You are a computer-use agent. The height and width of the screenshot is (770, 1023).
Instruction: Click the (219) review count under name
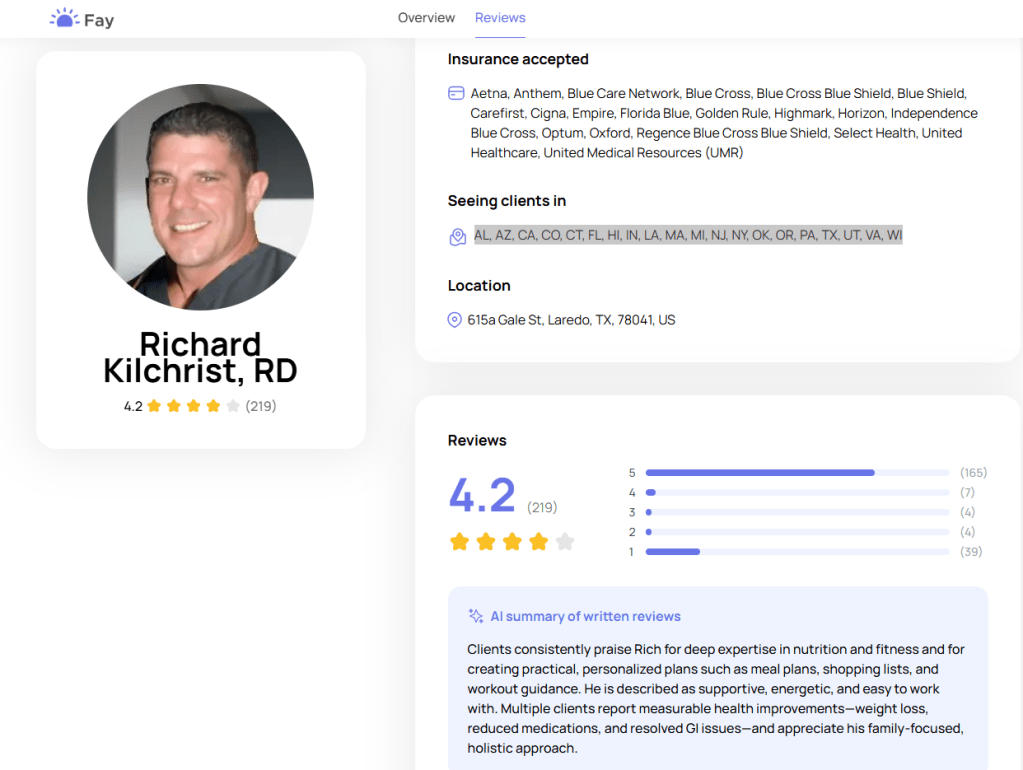click(x=261, y=406)
